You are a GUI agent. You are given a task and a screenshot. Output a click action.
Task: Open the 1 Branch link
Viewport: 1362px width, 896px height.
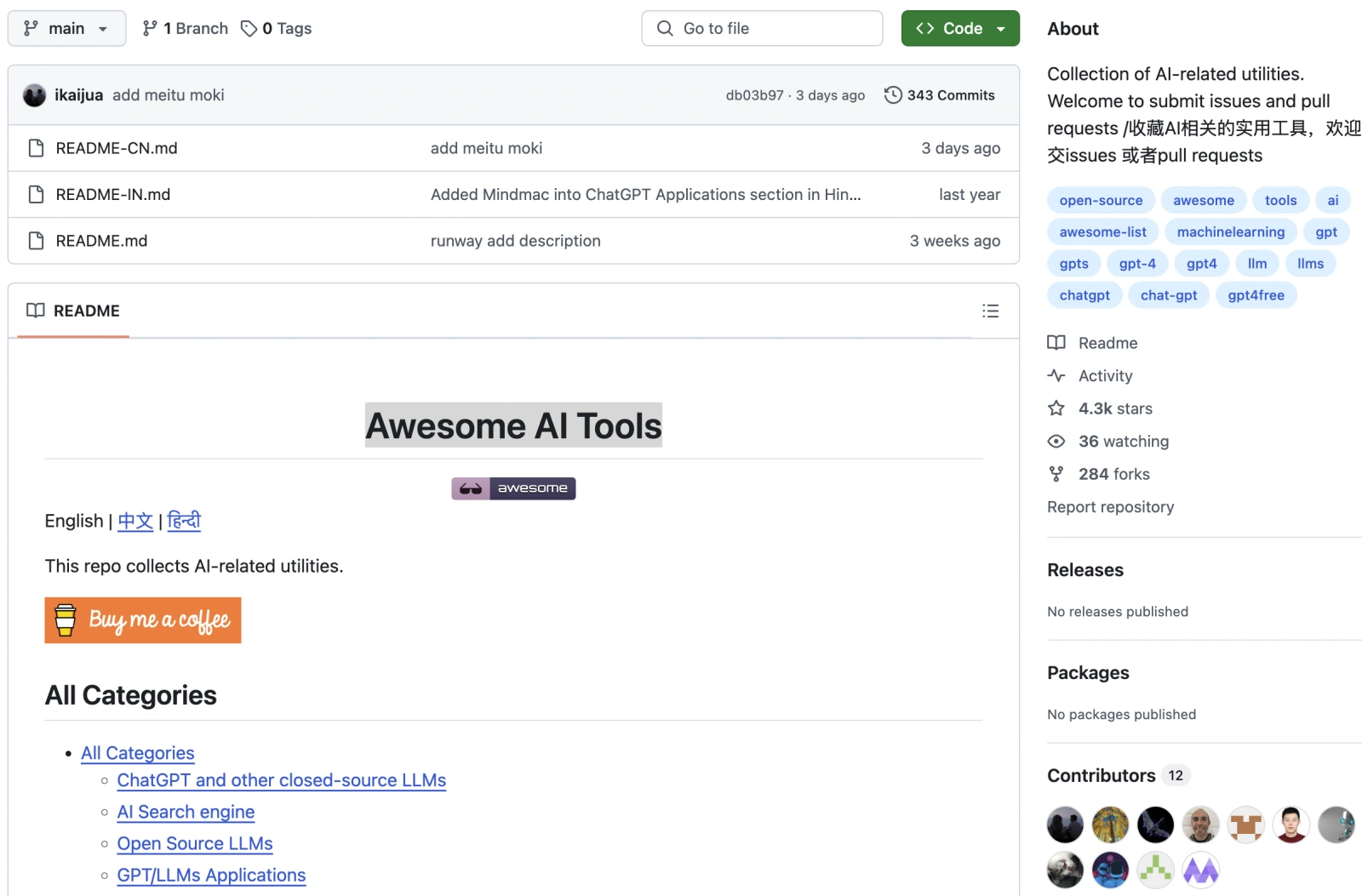pos(186,29)
